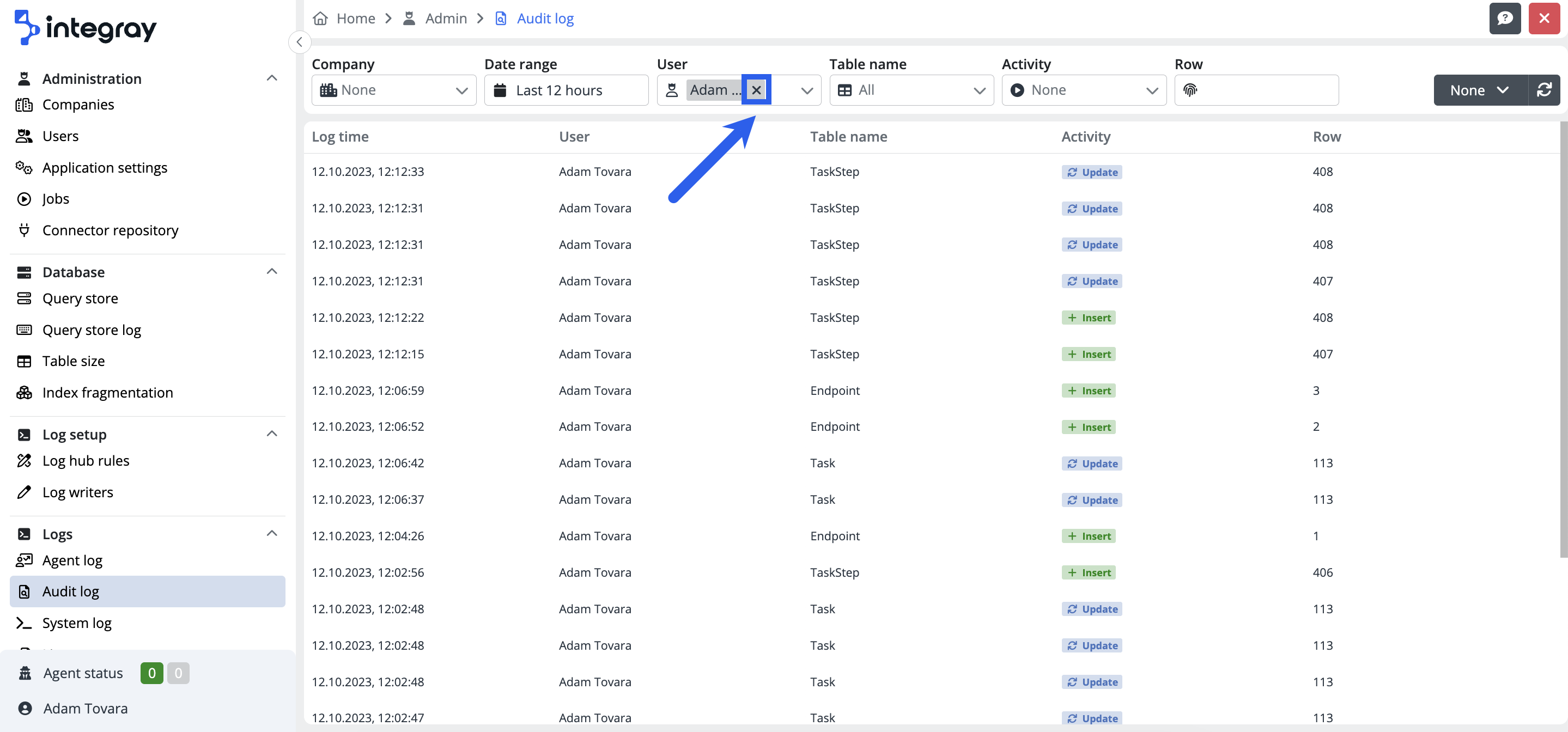1568x732 pixels.
Task: Collapse the sidebar with arrow button
Action: (x=300, y=42)
